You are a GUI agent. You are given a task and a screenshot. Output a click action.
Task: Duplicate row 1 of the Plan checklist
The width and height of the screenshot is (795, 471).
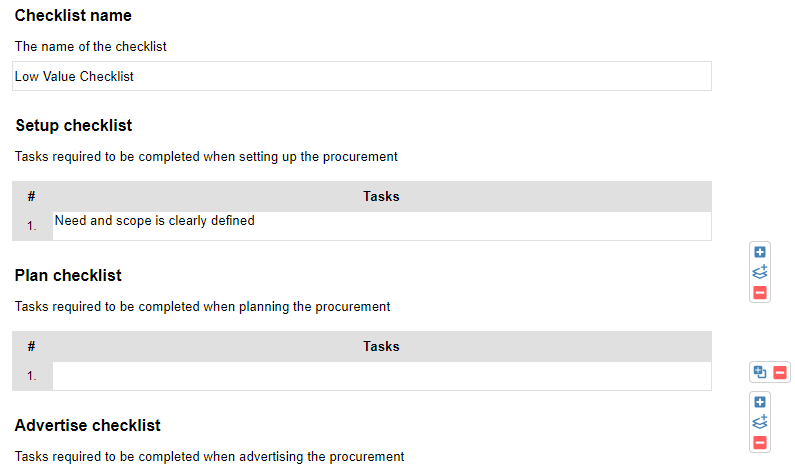tap(760, 372)
